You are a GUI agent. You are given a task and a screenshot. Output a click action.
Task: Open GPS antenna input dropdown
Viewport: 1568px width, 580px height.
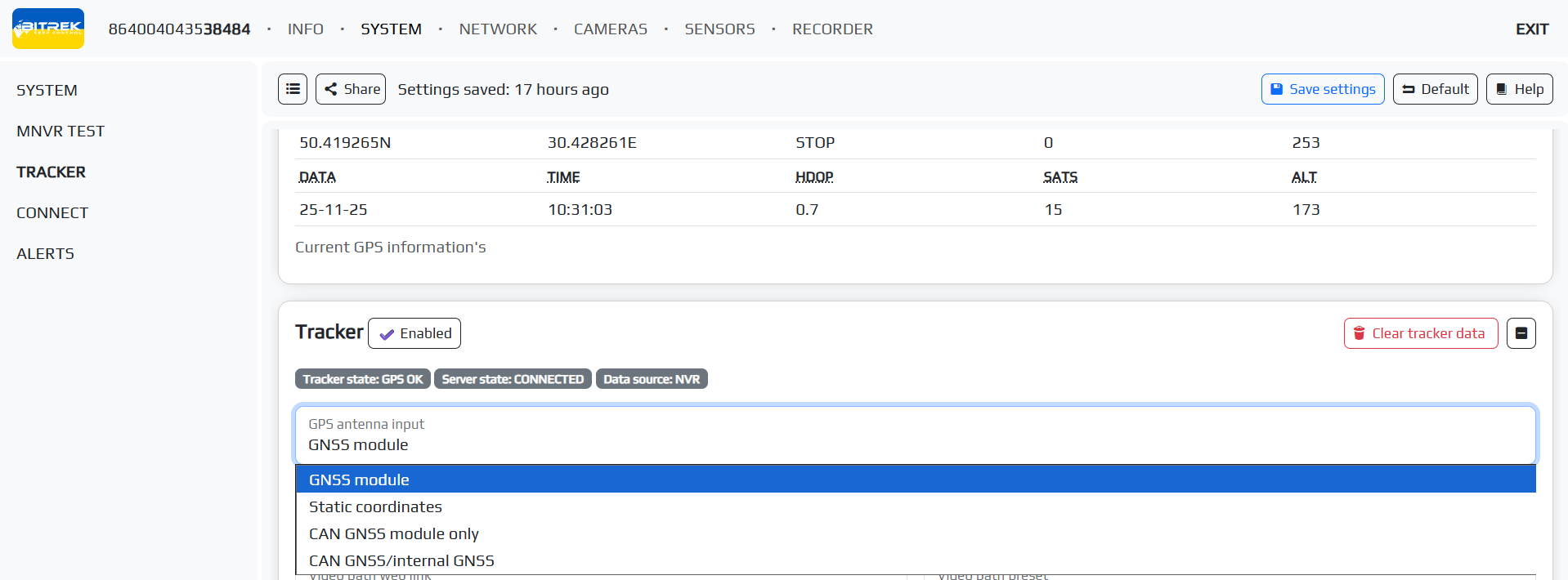[x=914, y=435]
